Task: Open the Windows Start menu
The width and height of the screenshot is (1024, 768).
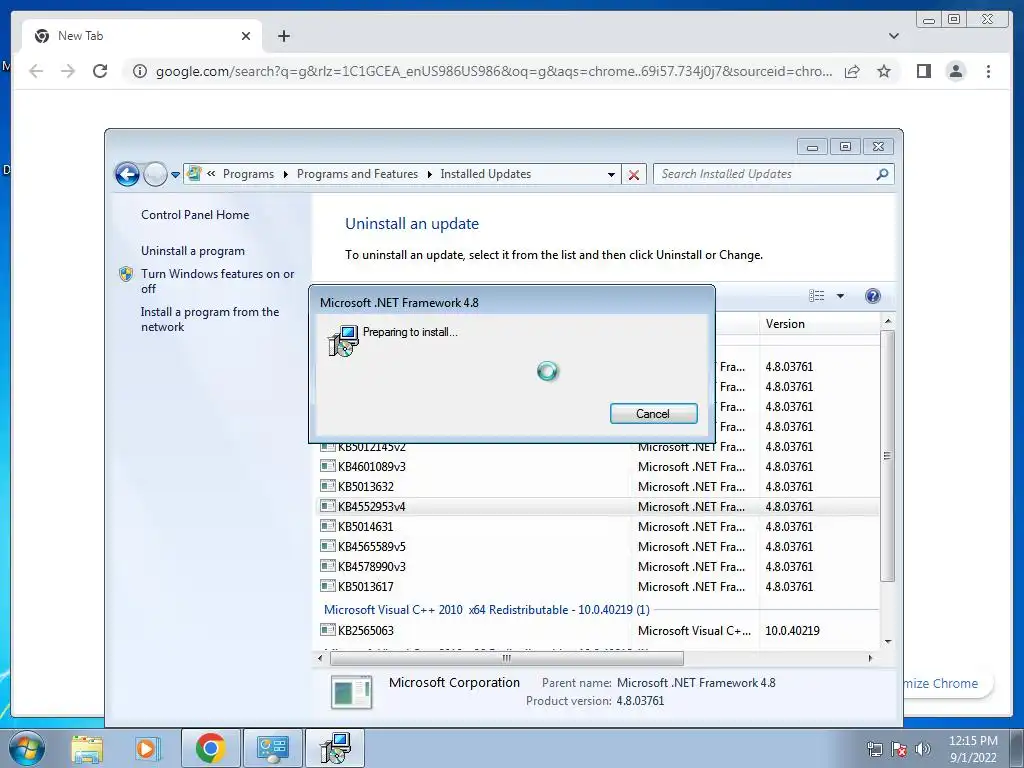Action: [27, 748]
